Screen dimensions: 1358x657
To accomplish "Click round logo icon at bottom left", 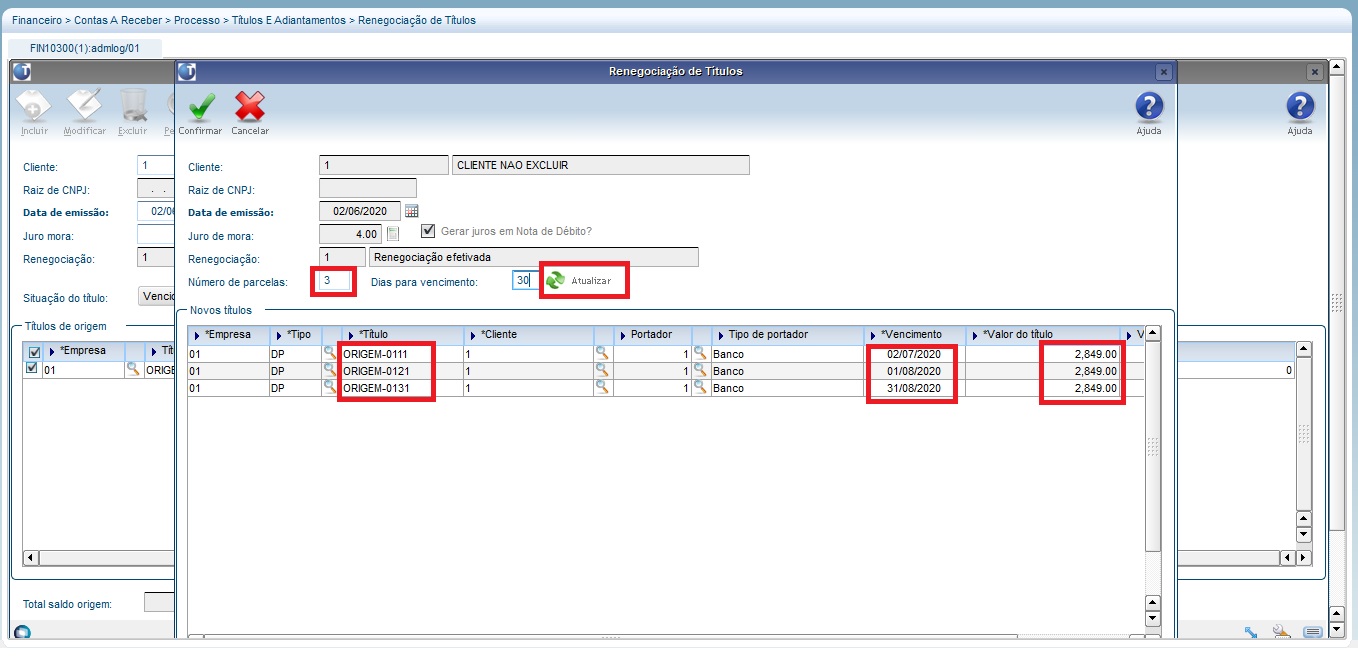I will click(21, 633).
